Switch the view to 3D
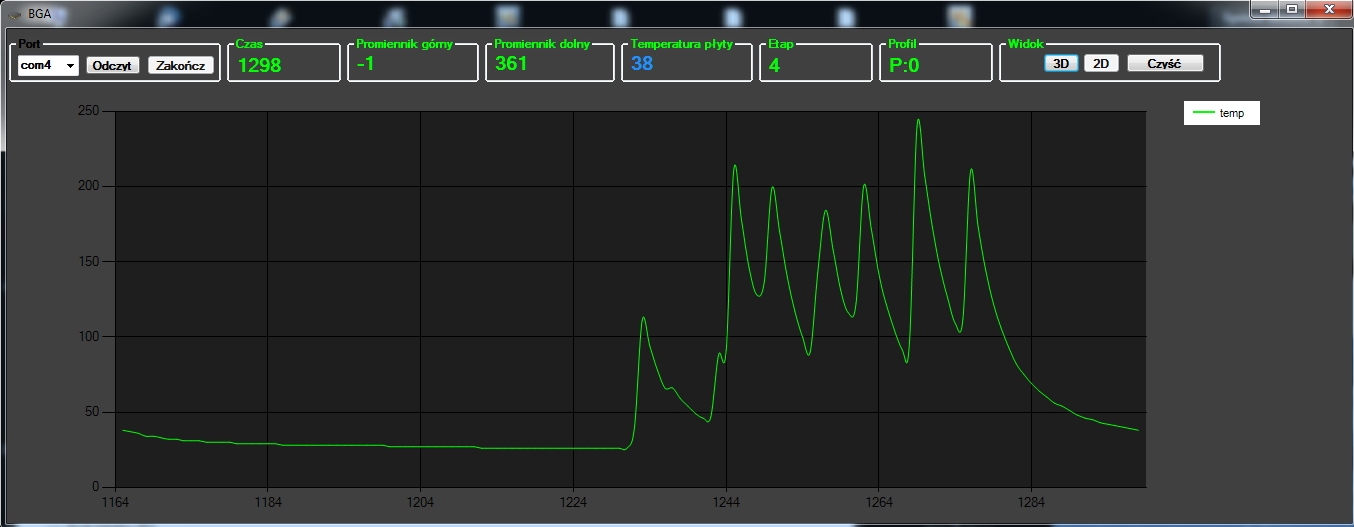1354x527 pixels. pyautogui.click(x=1062, y=63)
